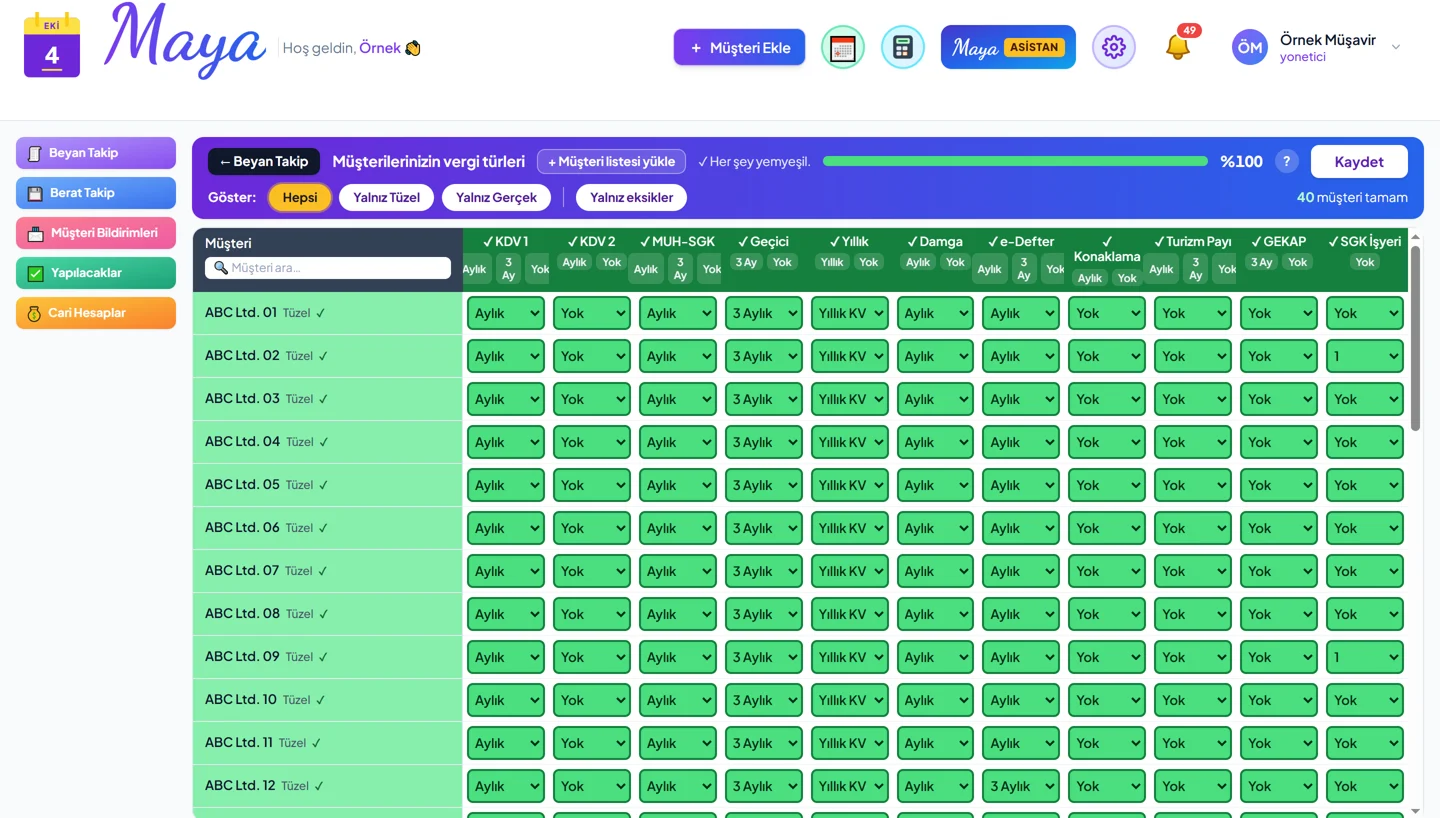This screenshot has height=818, width=1440.
Task: Click the Müşteri Ekle button
Action: (739, 47)
